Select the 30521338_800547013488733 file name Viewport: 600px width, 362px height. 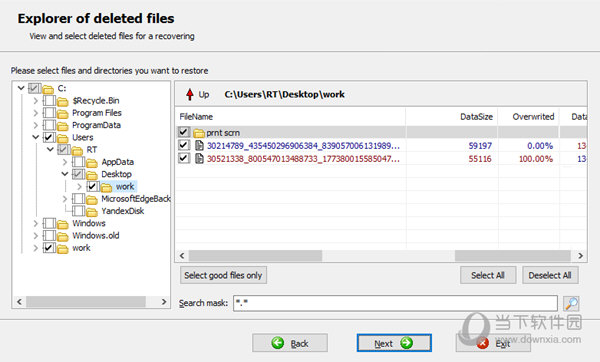[303, 158]
